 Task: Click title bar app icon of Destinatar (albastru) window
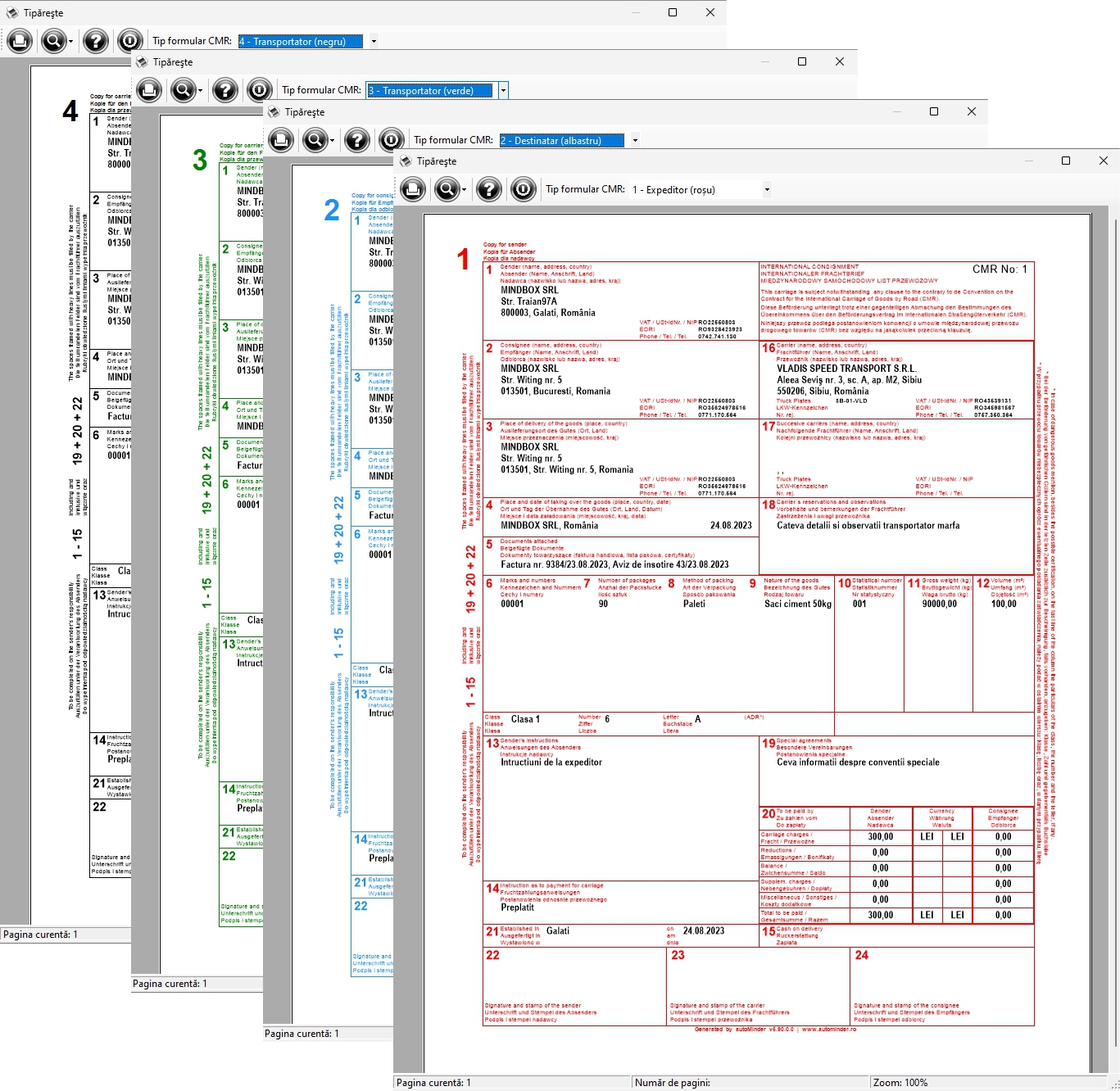point(274,112)
